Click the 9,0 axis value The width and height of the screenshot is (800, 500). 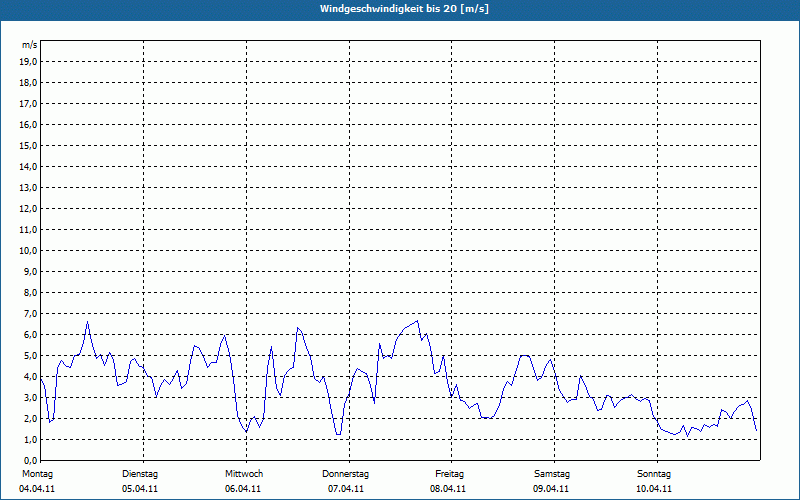coord(31,271)
